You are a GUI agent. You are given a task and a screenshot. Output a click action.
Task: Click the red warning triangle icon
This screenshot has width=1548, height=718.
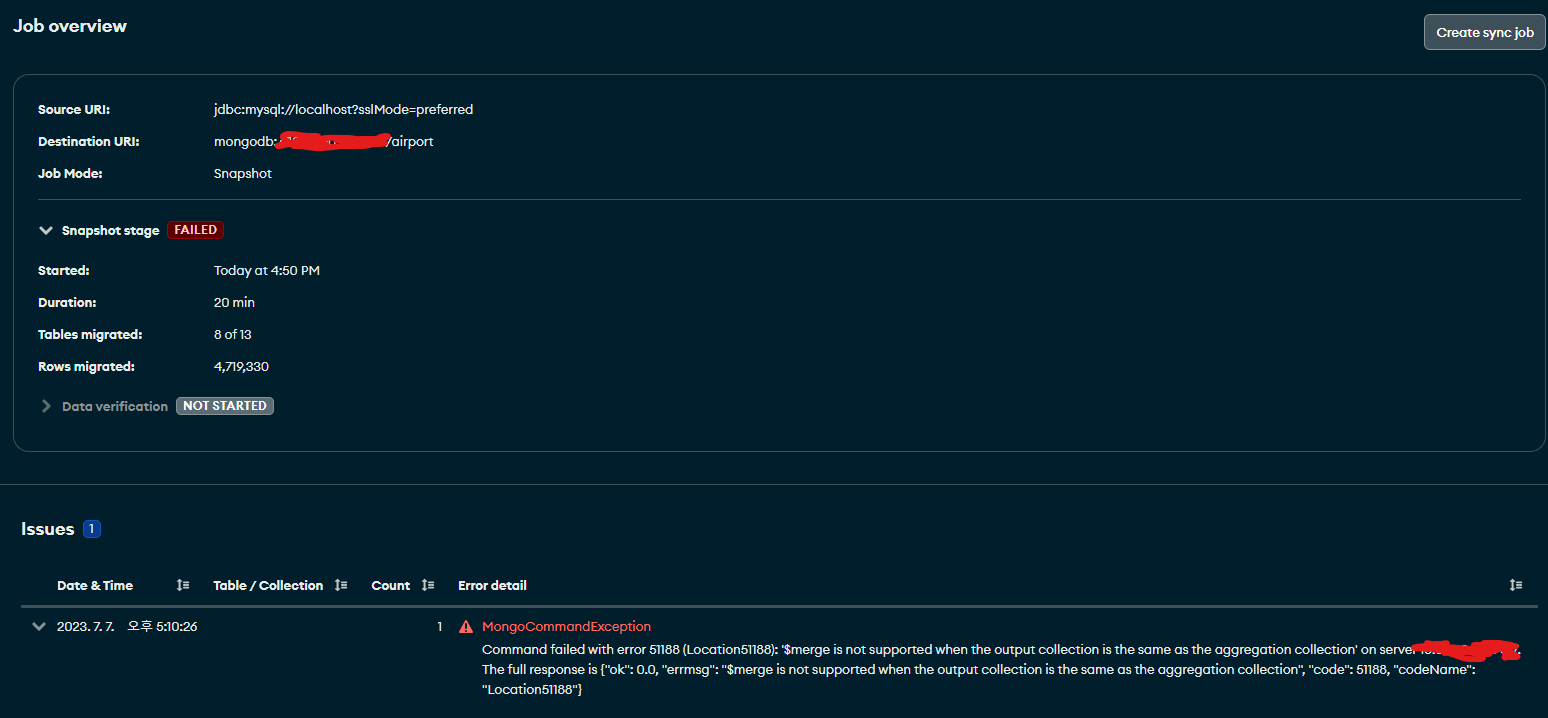pos(466,627)
